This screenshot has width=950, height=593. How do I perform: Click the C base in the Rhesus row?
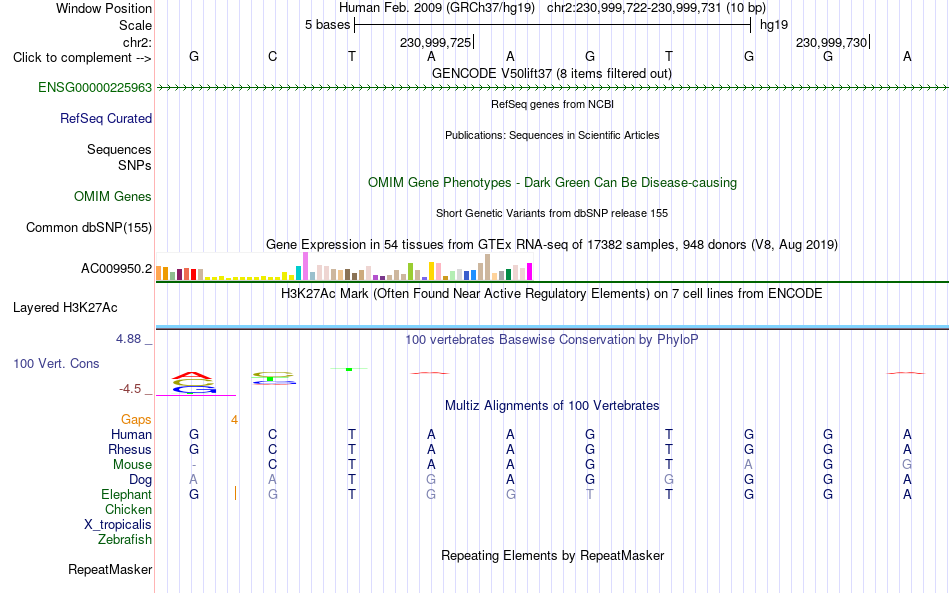coord(273,449)
